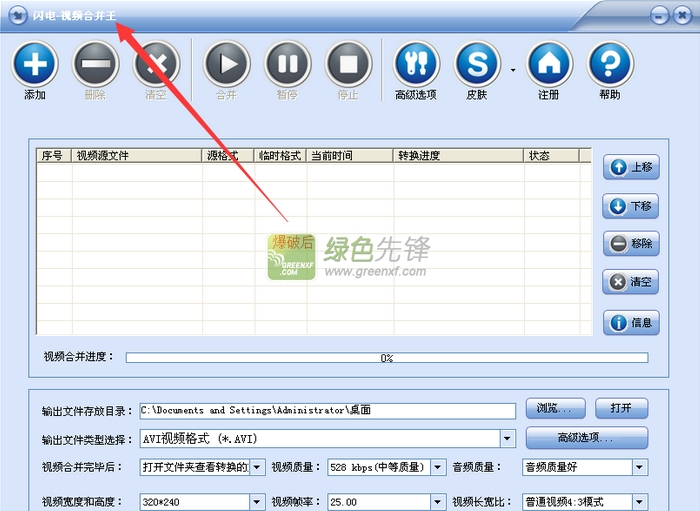Close the 闪电-视频合并王 window
This screenshot has height=511, width=700.
click(x=682, y=16)
